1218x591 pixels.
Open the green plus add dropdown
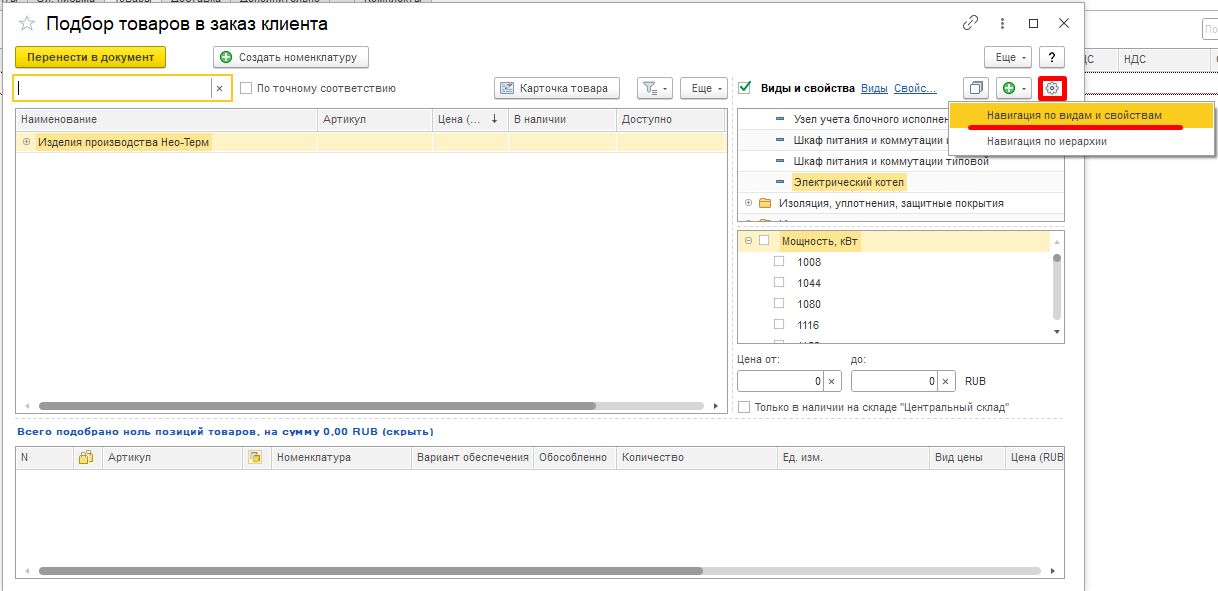click(1014, 88)
